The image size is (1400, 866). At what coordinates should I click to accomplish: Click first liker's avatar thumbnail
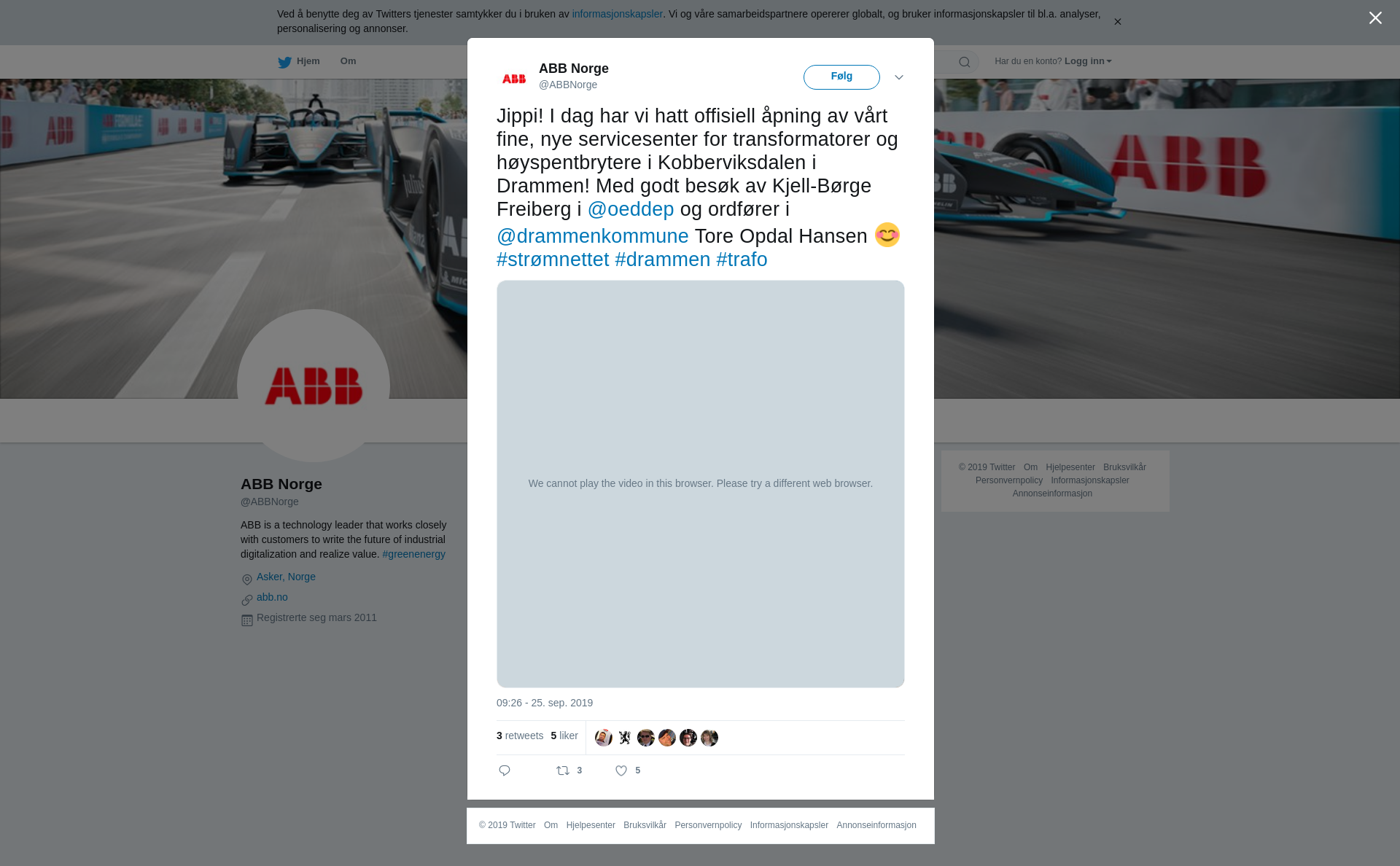pos(604,738)
